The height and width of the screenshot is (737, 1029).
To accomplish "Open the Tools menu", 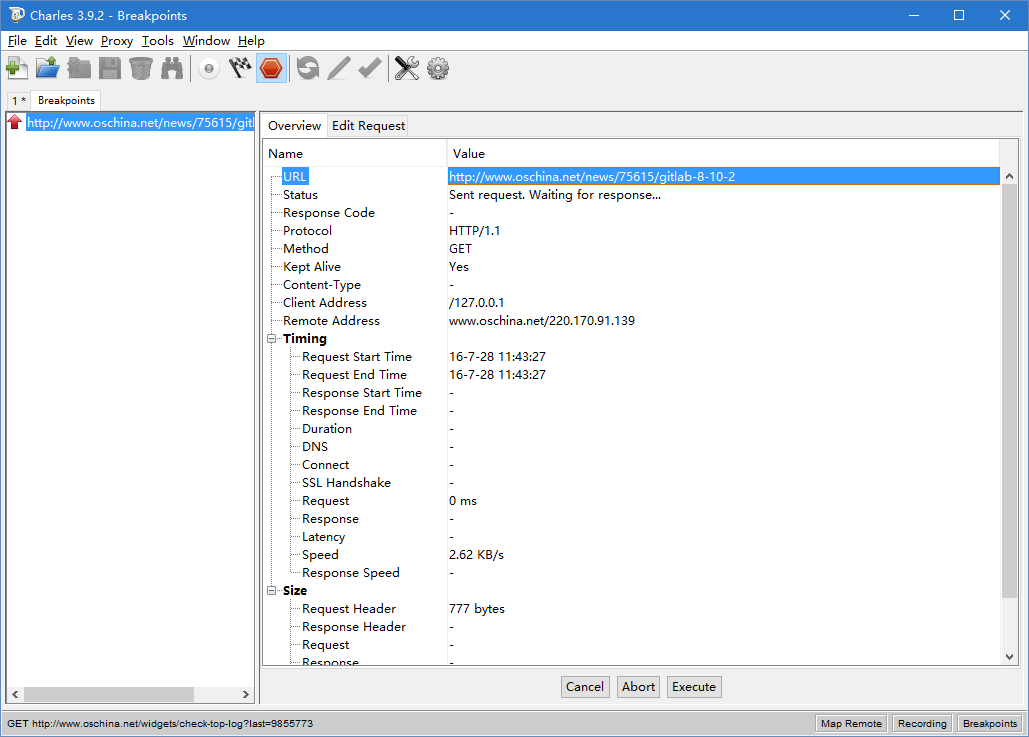I will (158, 41).
